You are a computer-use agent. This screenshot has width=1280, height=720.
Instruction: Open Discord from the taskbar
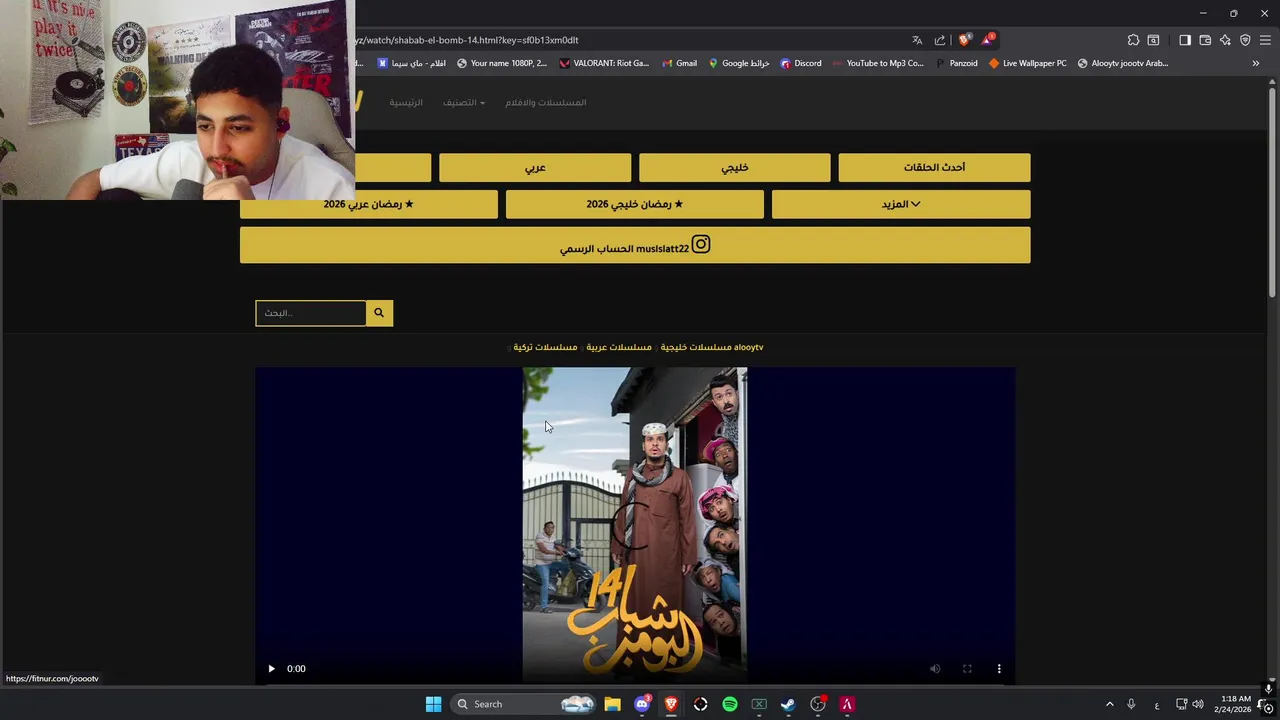(x=642, y=704)
